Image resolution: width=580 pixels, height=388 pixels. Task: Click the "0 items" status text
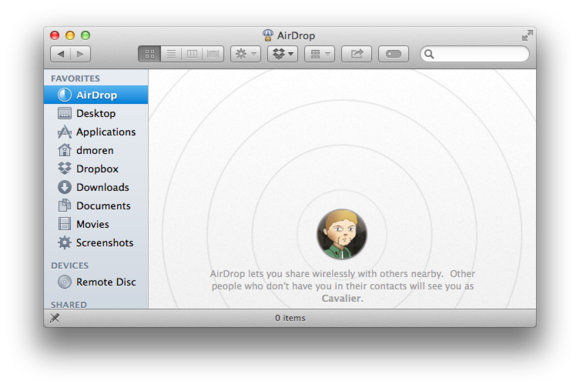[x=290, y=318]
